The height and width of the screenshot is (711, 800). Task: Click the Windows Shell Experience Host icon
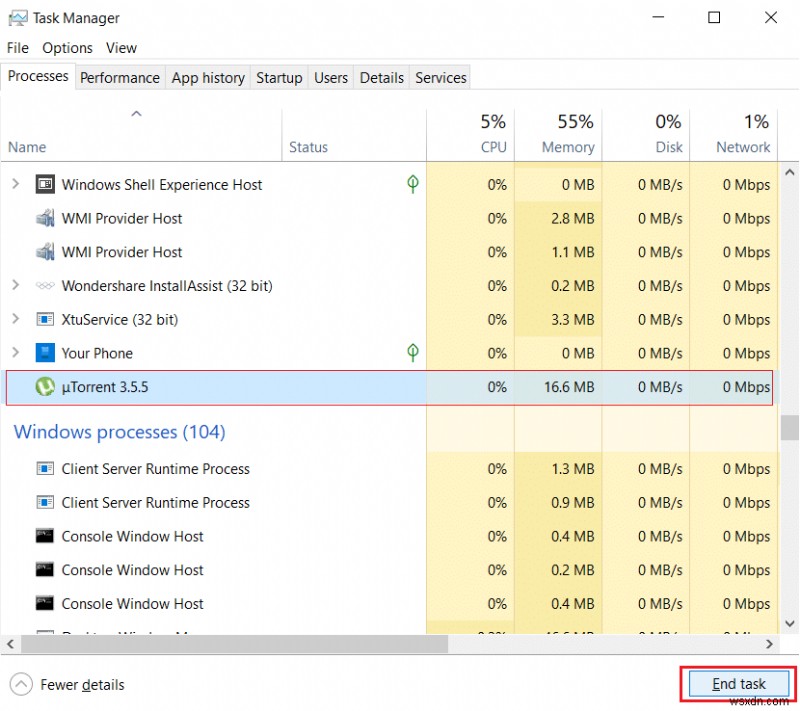click(x=44, y=184)
